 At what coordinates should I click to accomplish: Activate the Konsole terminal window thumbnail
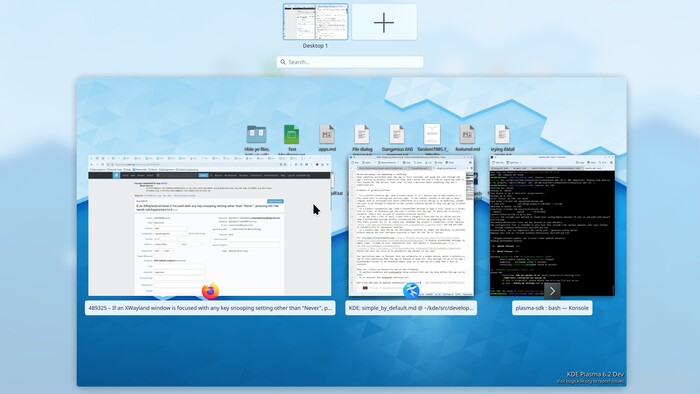click(x=552, y=225)
